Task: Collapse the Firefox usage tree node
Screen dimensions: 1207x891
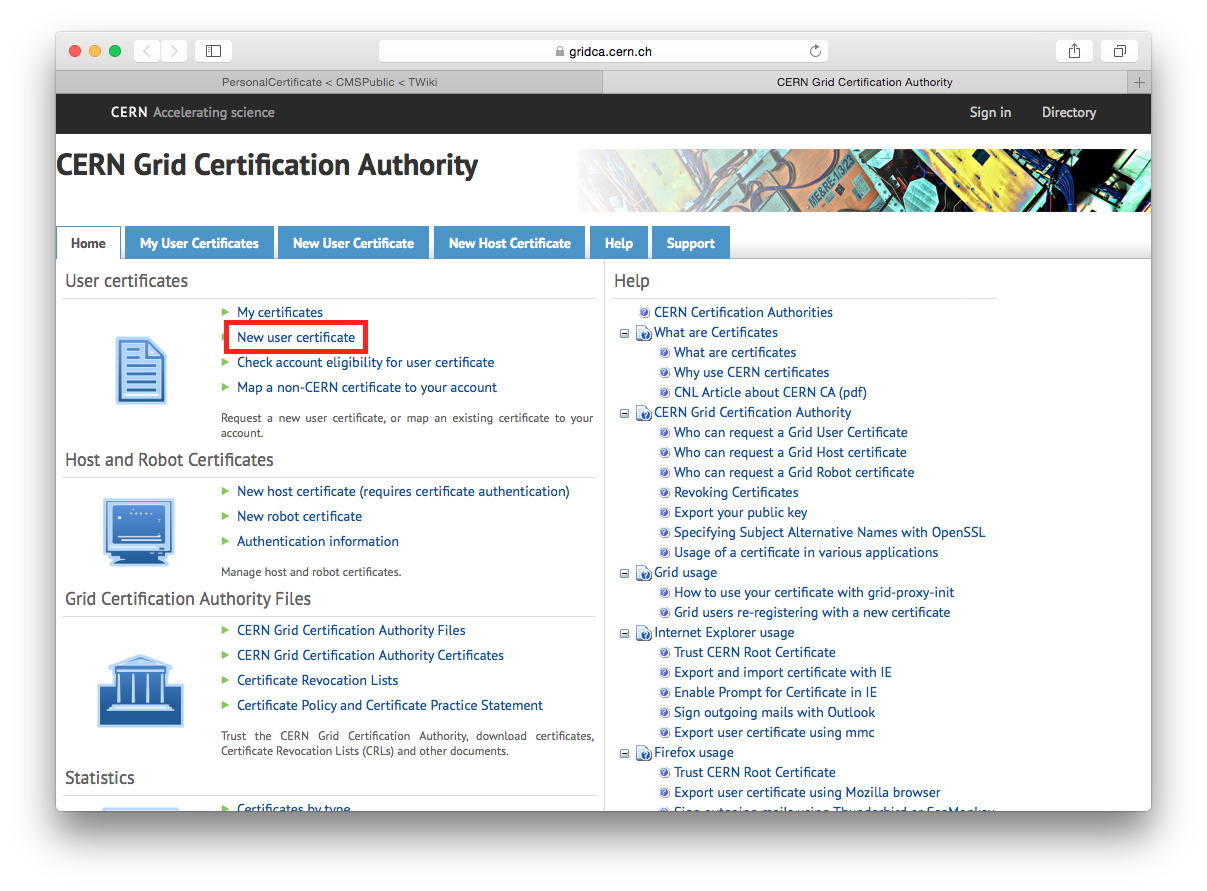Action: (625, 753)
